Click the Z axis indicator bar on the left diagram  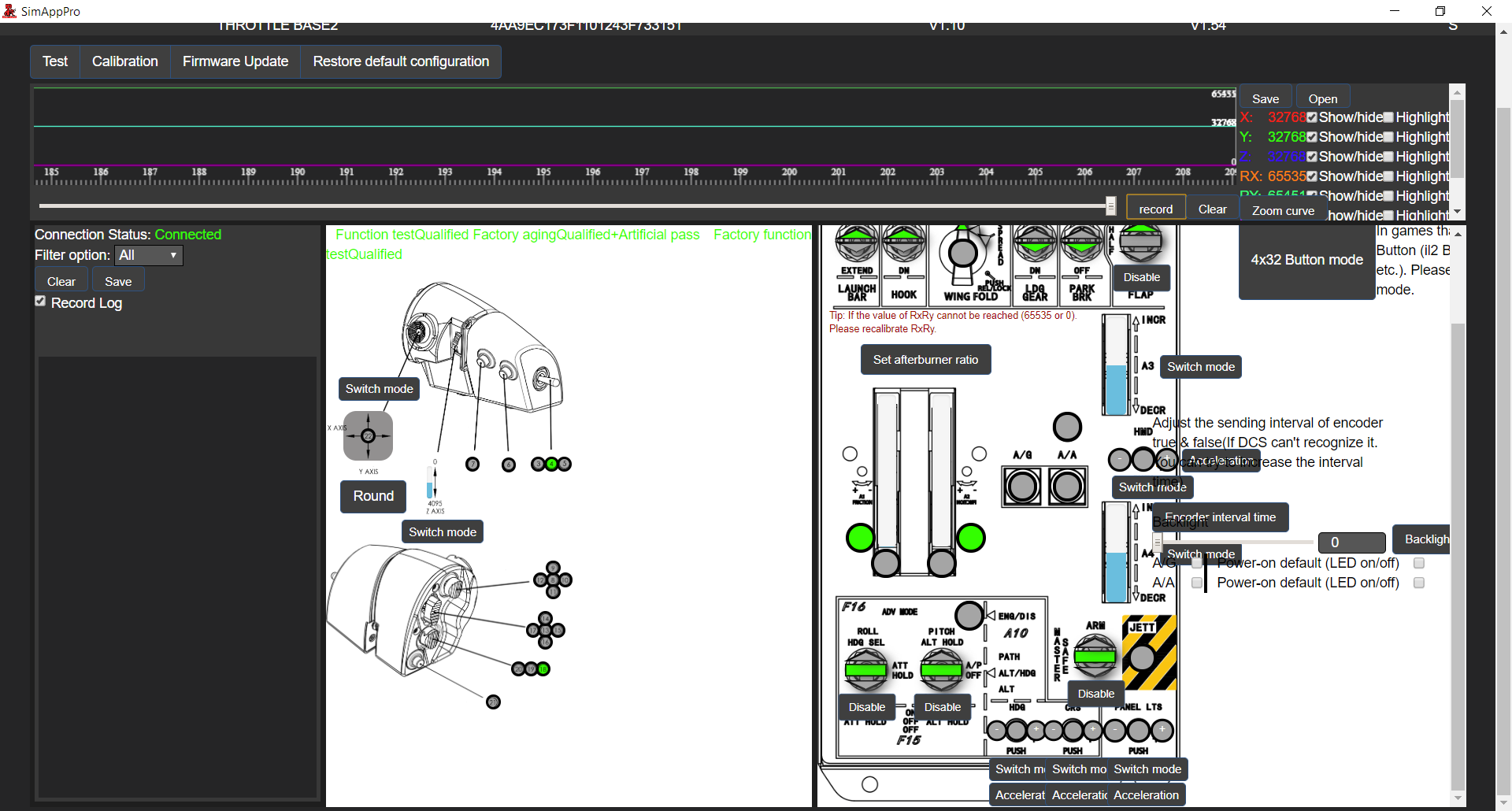point(430,482)
